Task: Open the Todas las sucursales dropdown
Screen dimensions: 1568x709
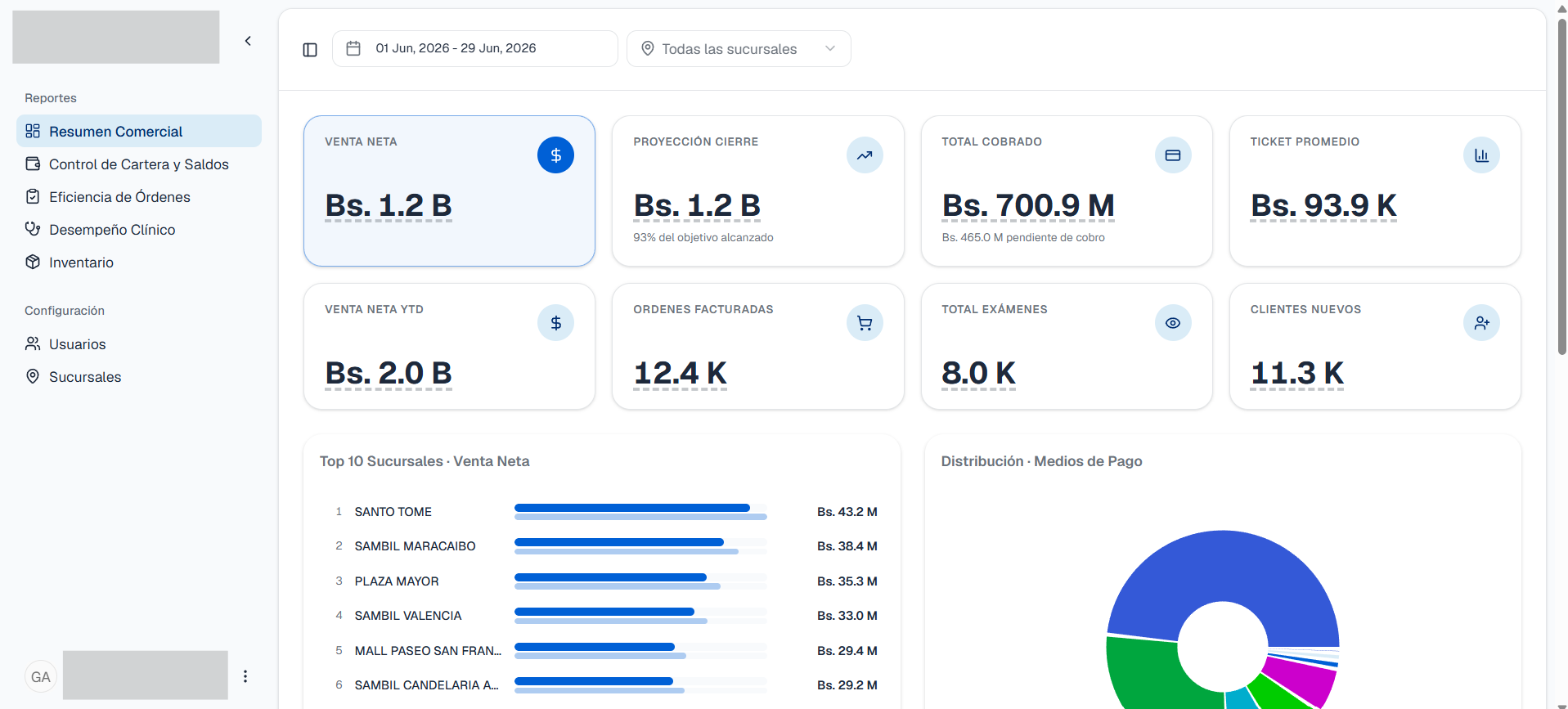Action: (739, 49)
